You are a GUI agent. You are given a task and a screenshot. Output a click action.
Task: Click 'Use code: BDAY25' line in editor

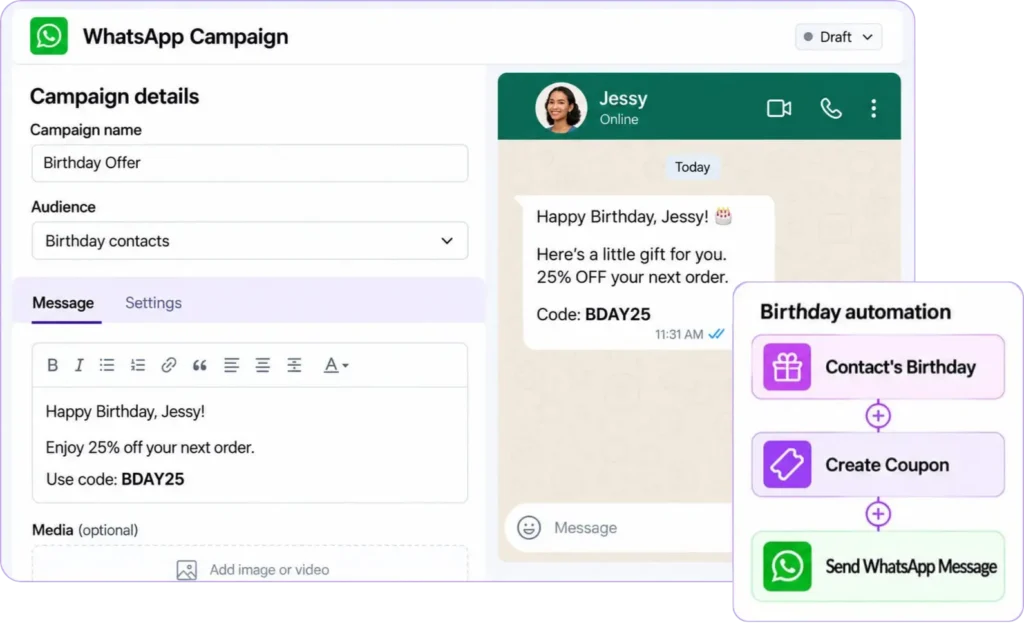pyautogui.click(x=115, y=479)
